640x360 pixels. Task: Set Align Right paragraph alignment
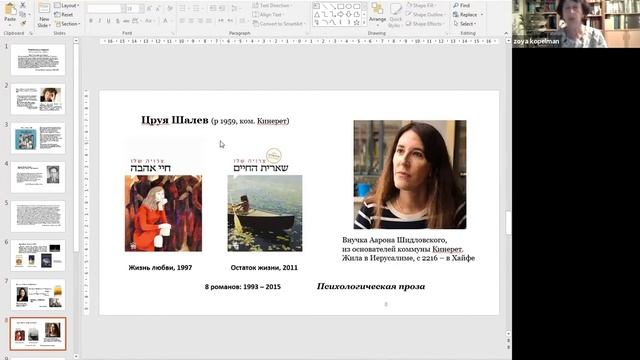[200, 21]
